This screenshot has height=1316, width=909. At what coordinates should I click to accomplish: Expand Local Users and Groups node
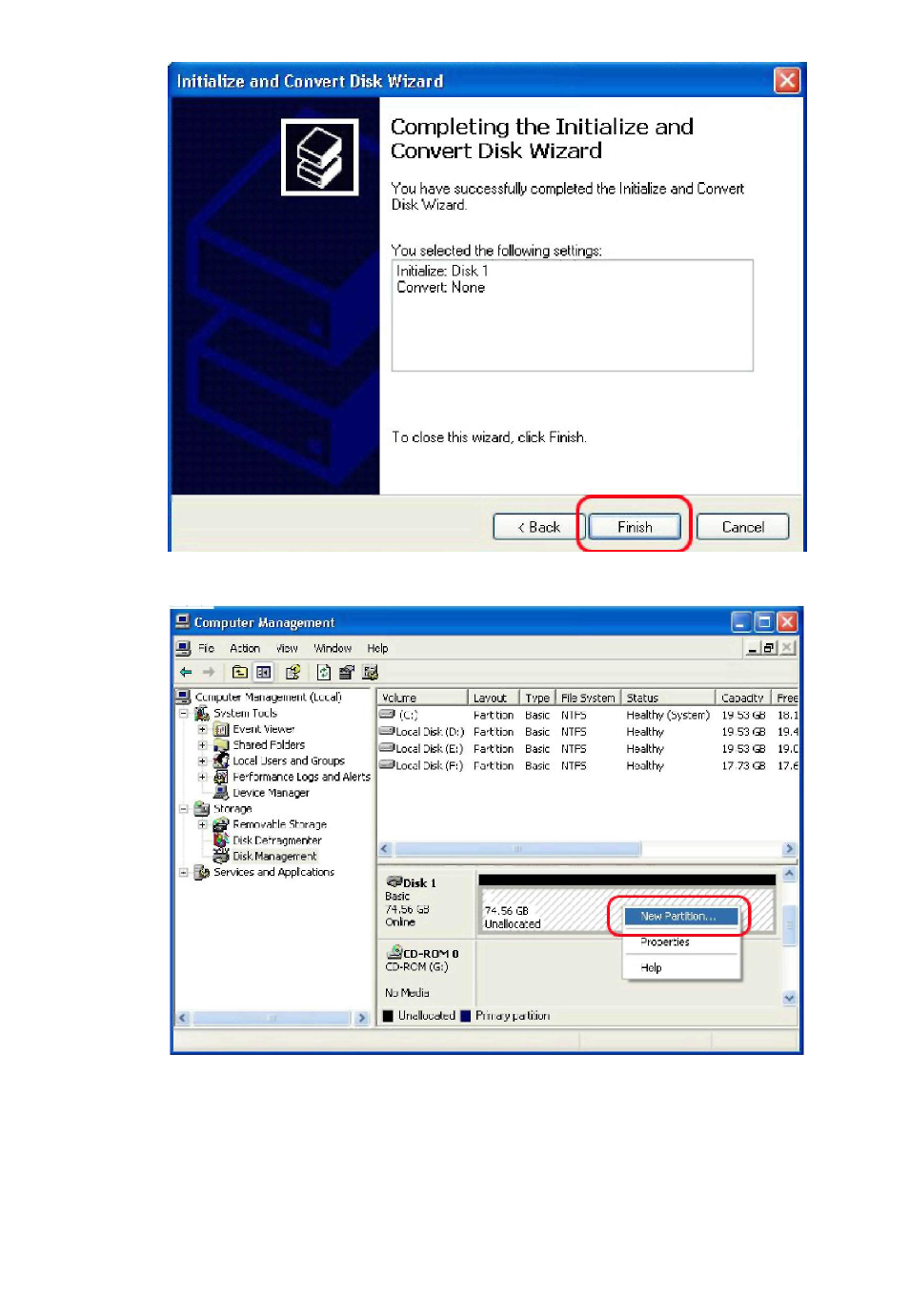(202, 760)
